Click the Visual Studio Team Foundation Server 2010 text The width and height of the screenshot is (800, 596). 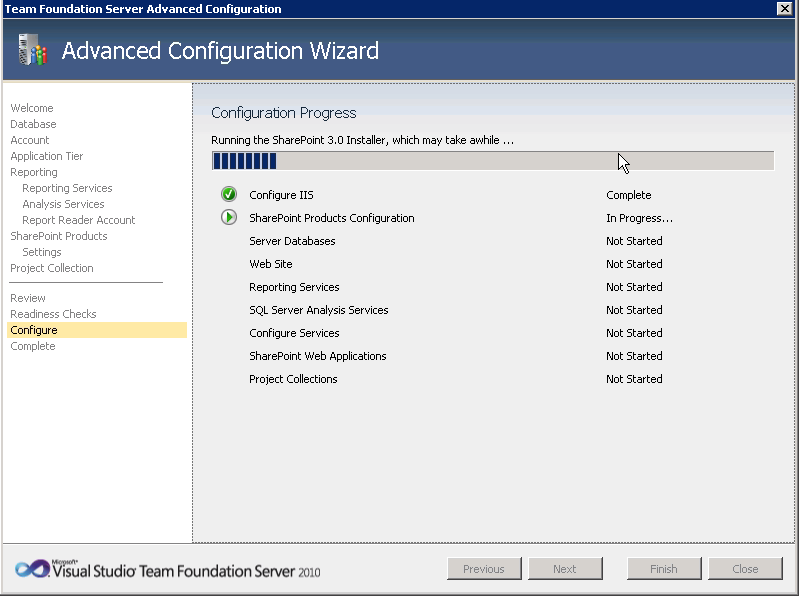(x=186, y=570)
